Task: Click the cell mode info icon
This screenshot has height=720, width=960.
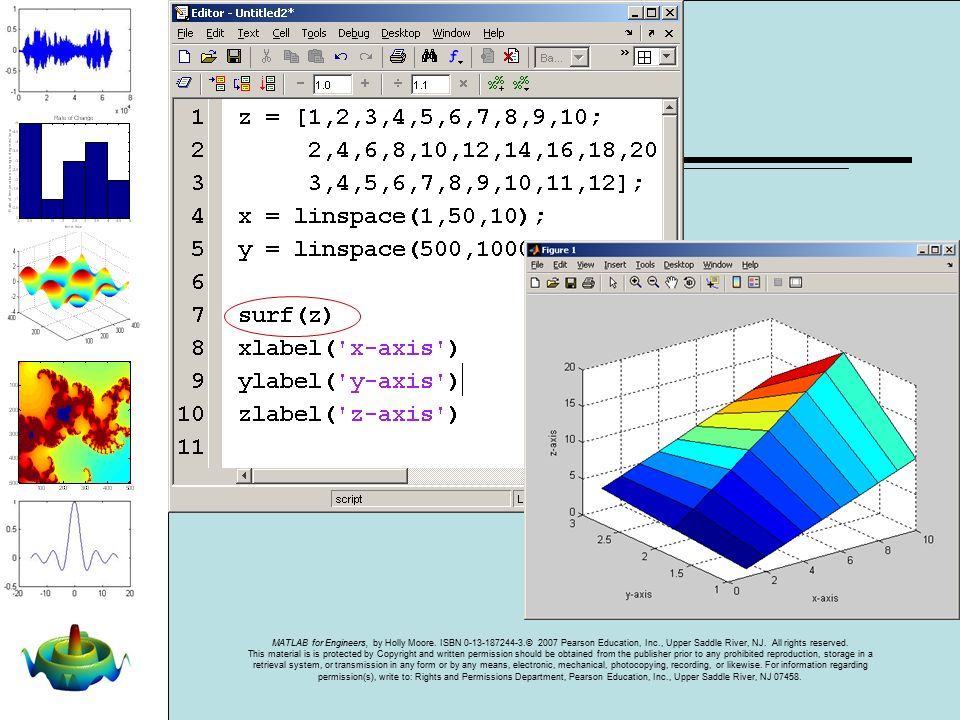Action: 184,83
